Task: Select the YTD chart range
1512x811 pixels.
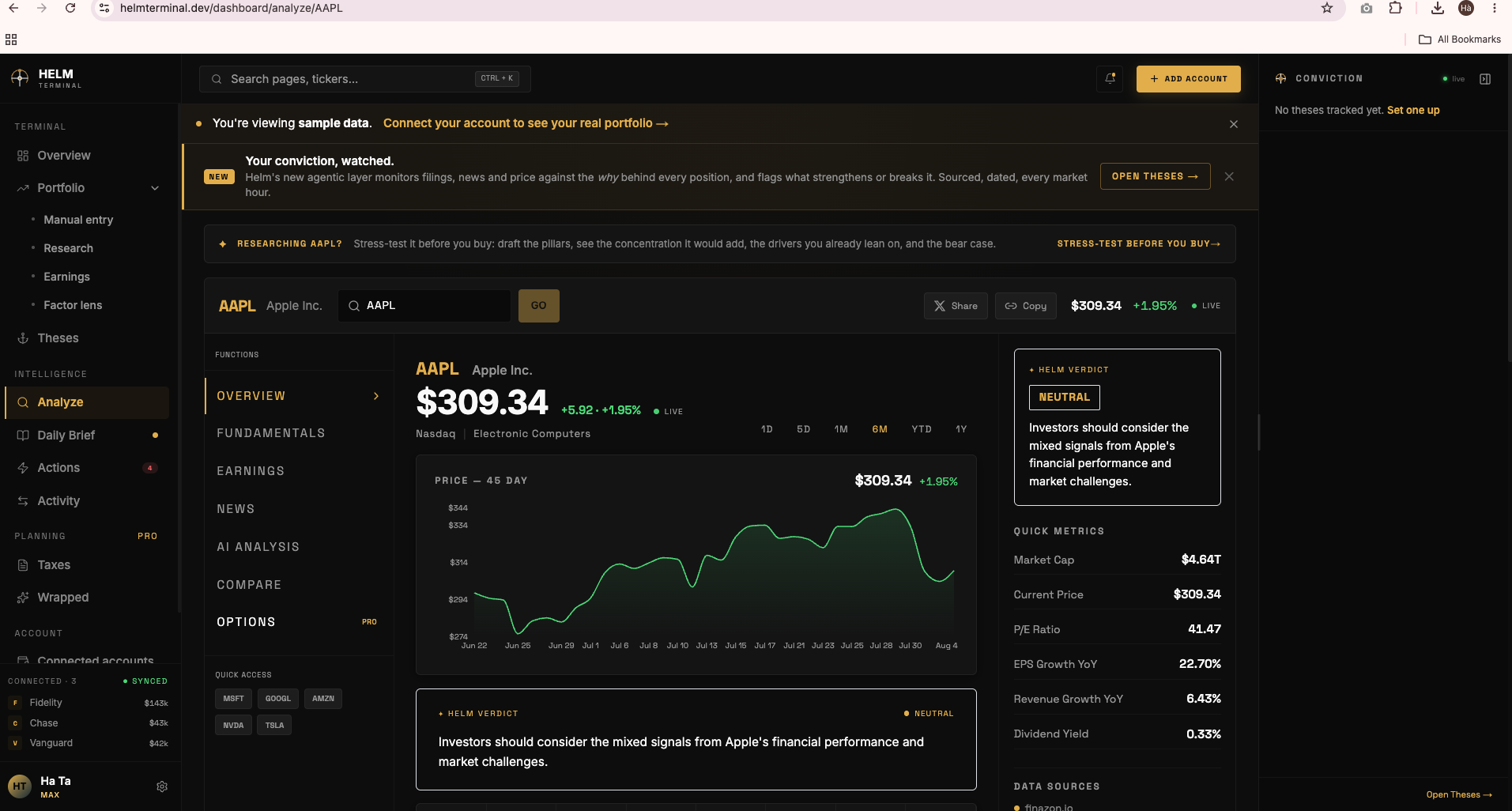Action: [x=922, y=429]
